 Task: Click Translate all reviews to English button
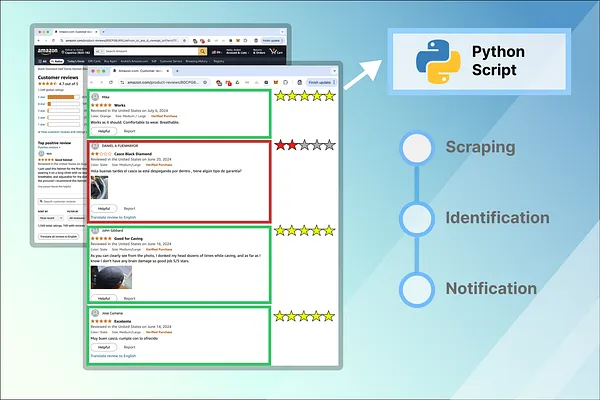pos(59,237)
